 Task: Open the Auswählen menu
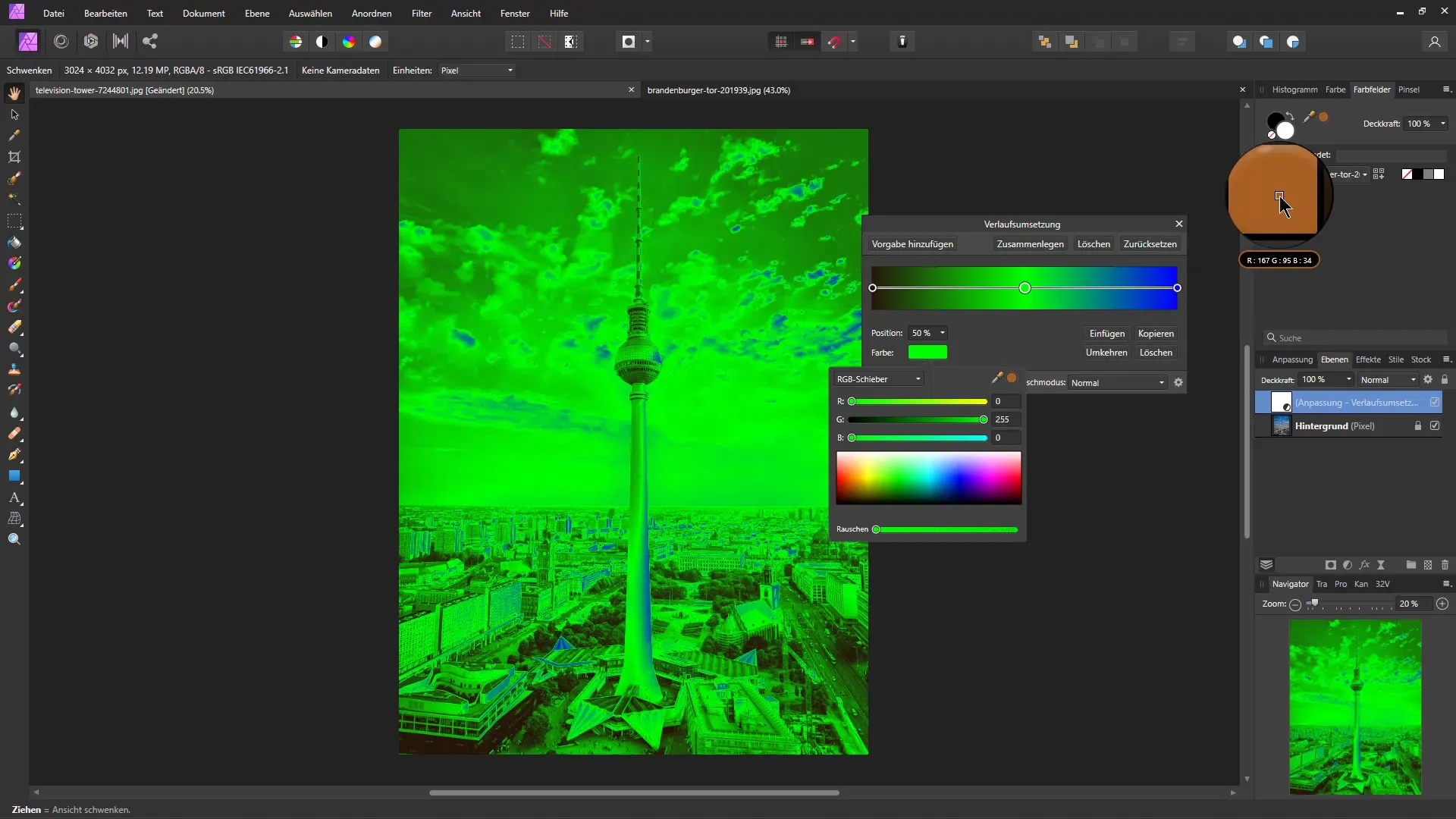[x=310, y=14]
